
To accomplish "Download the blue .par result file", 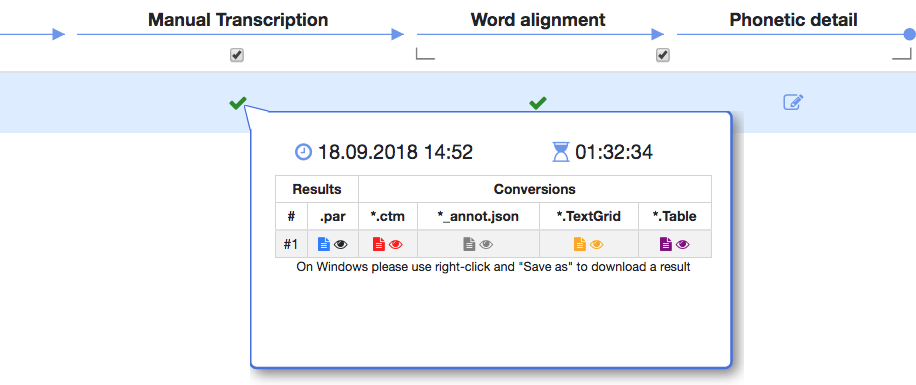I will [324, 244].
